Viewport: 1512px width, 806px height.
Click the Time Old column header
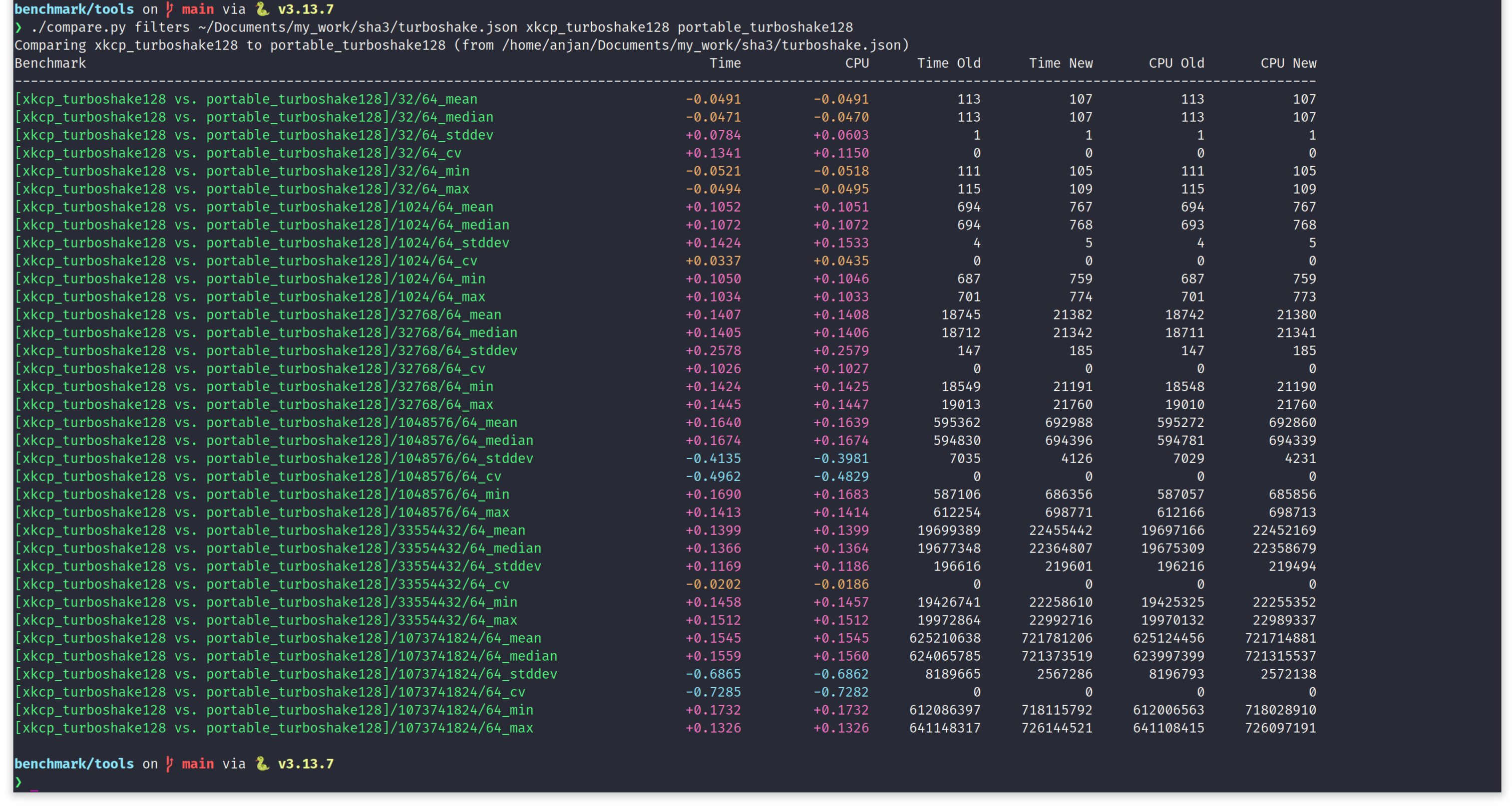click(949, 63)
